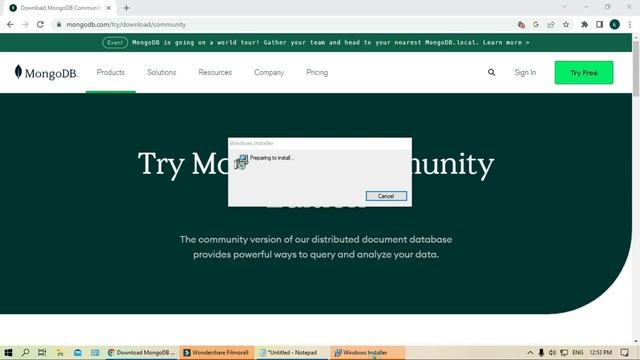Go back in browser history
The height and width of the screenshot is (360, 640).
pos(10,24)
